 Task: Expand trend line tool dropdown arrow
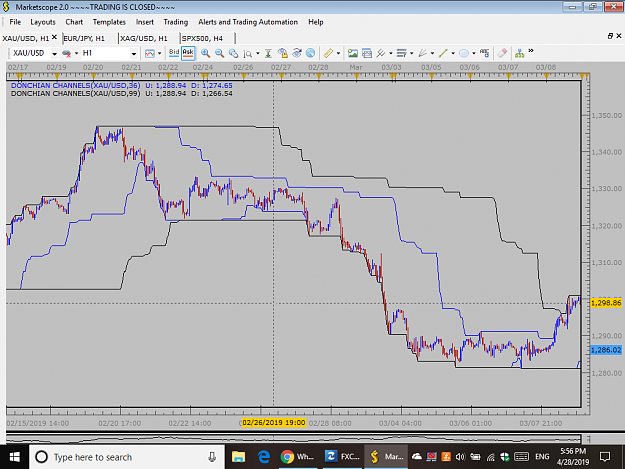click(x=453, y=53)
